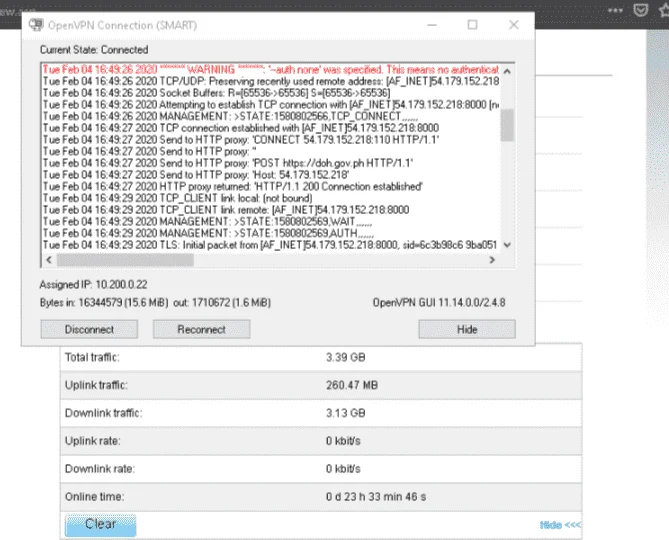Select the MANAGEMENT TCP_CONNECT log line
Screen dimensions: 669x540
coord(230,116)
